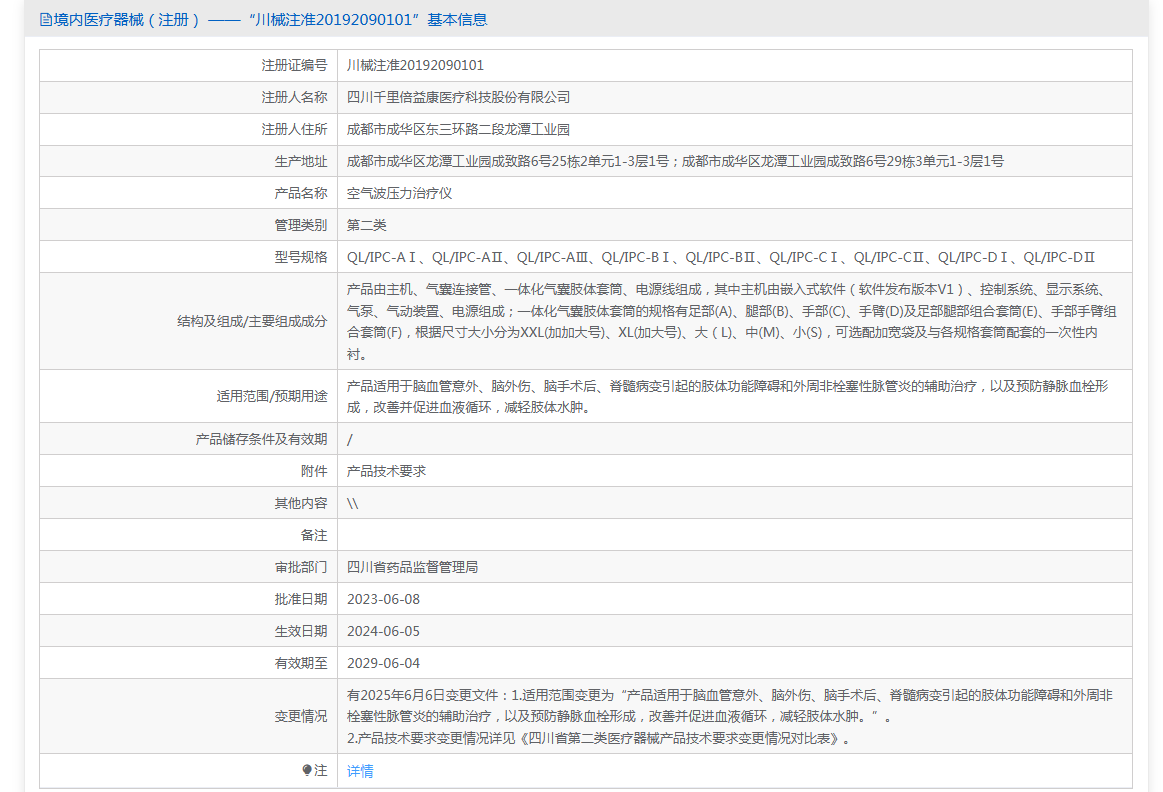
Task: Click the 产品名称 label cell
Action: (x=188, y=193)
